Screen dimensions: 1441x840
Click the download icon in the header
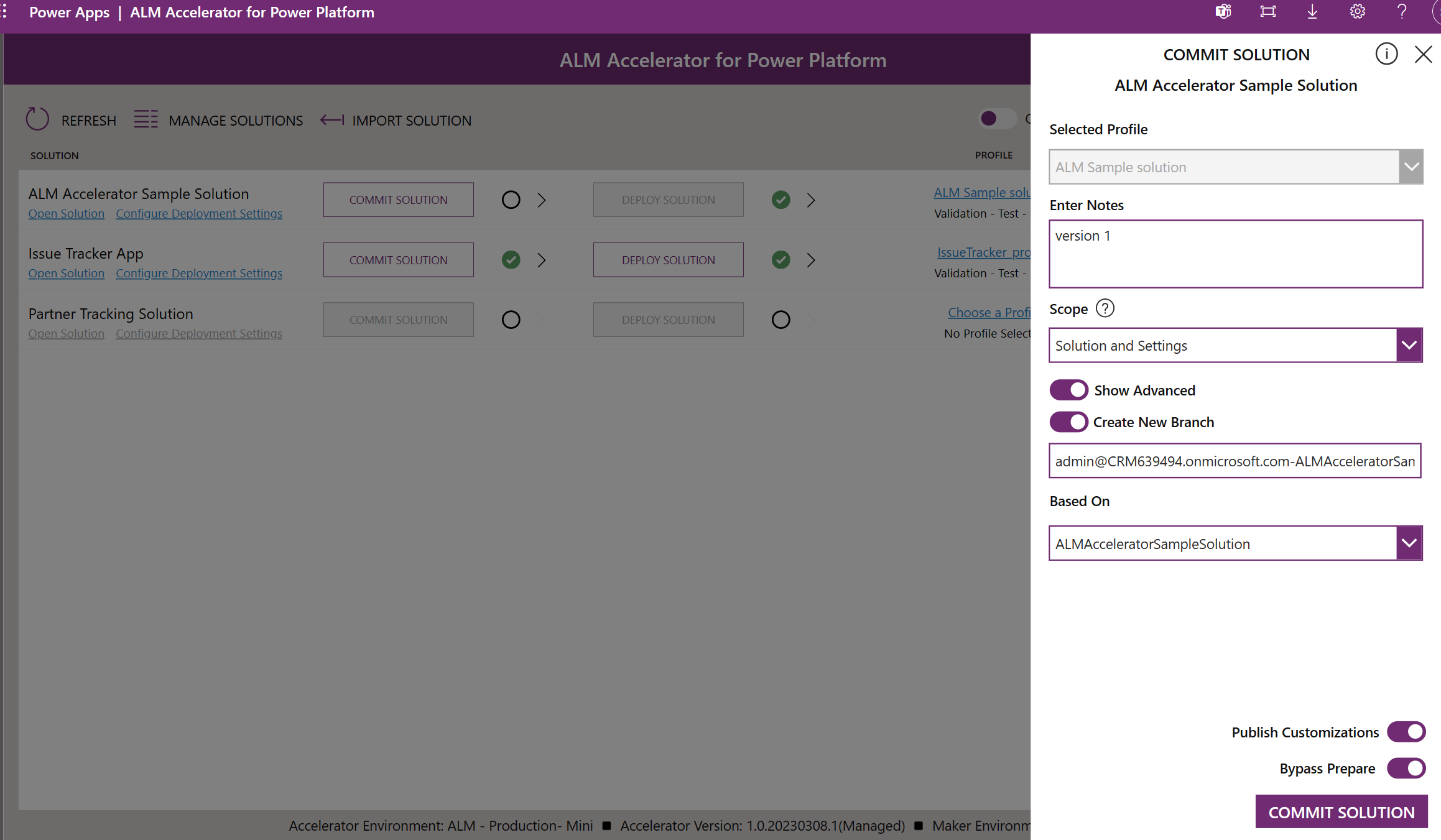[1312, 11]
